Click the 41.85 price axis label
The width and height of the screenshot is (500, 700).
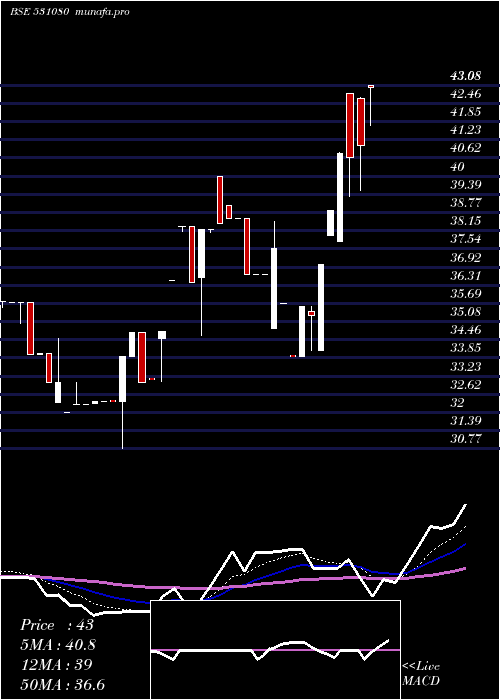466,112
